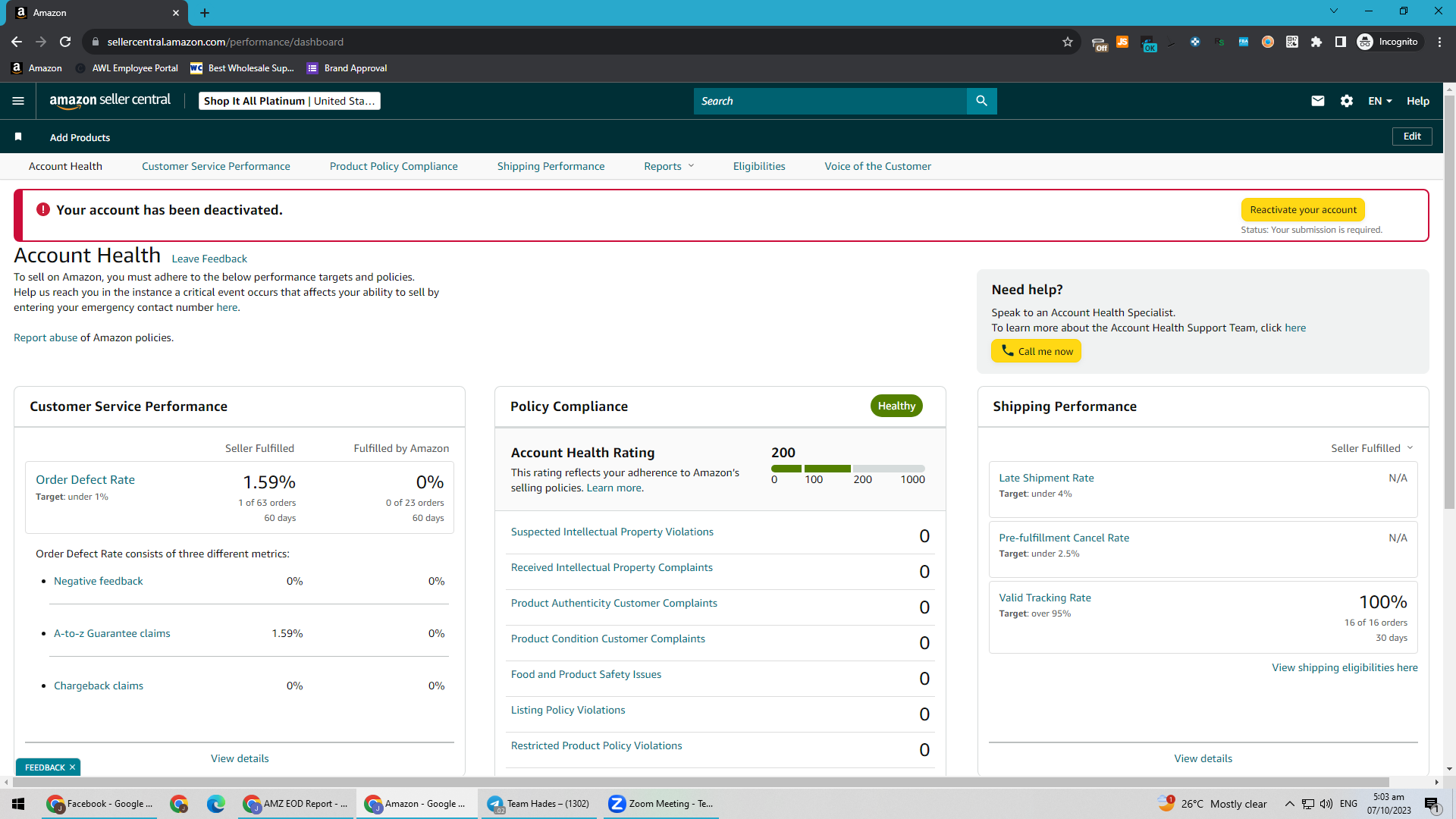Open the Product Policy Compliance tab
The height and width of the screenshot is (819, 1456).
(x=394, y=166)
